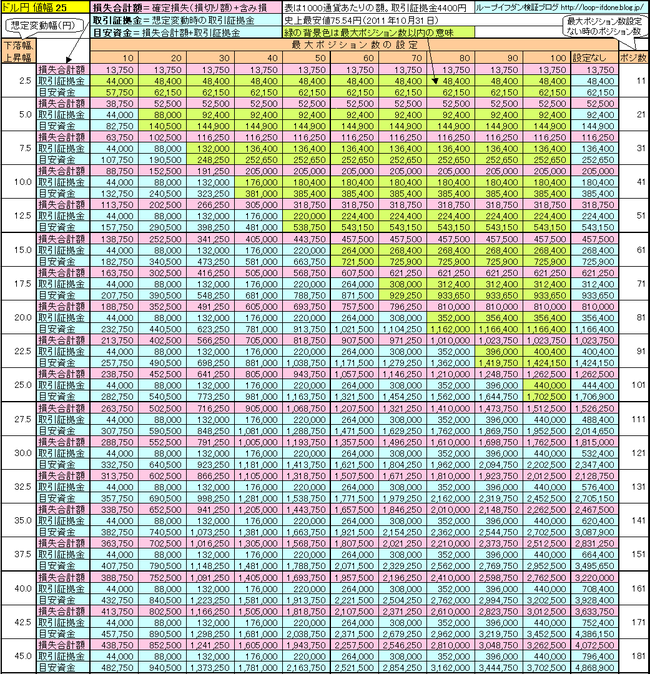Select the column header '100'
The image size is (650, 674).
coord(547,58)
